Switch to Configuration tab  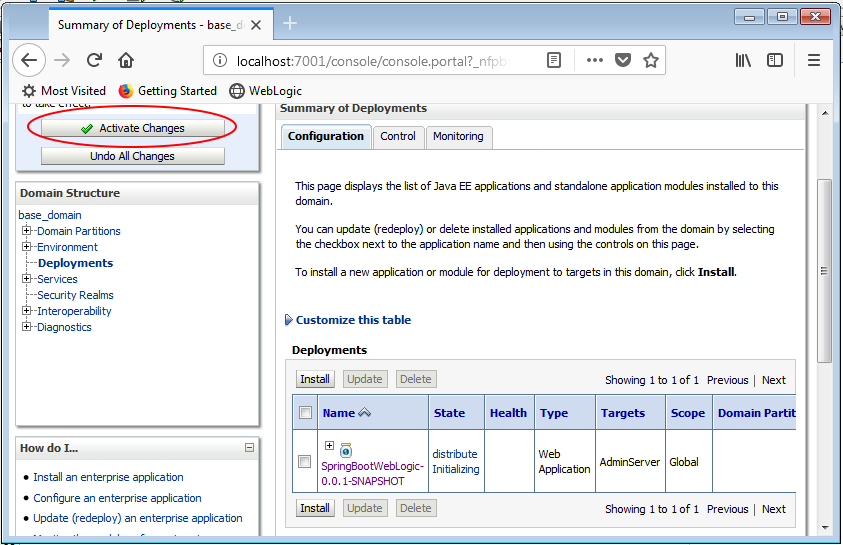tap(326, 137)
